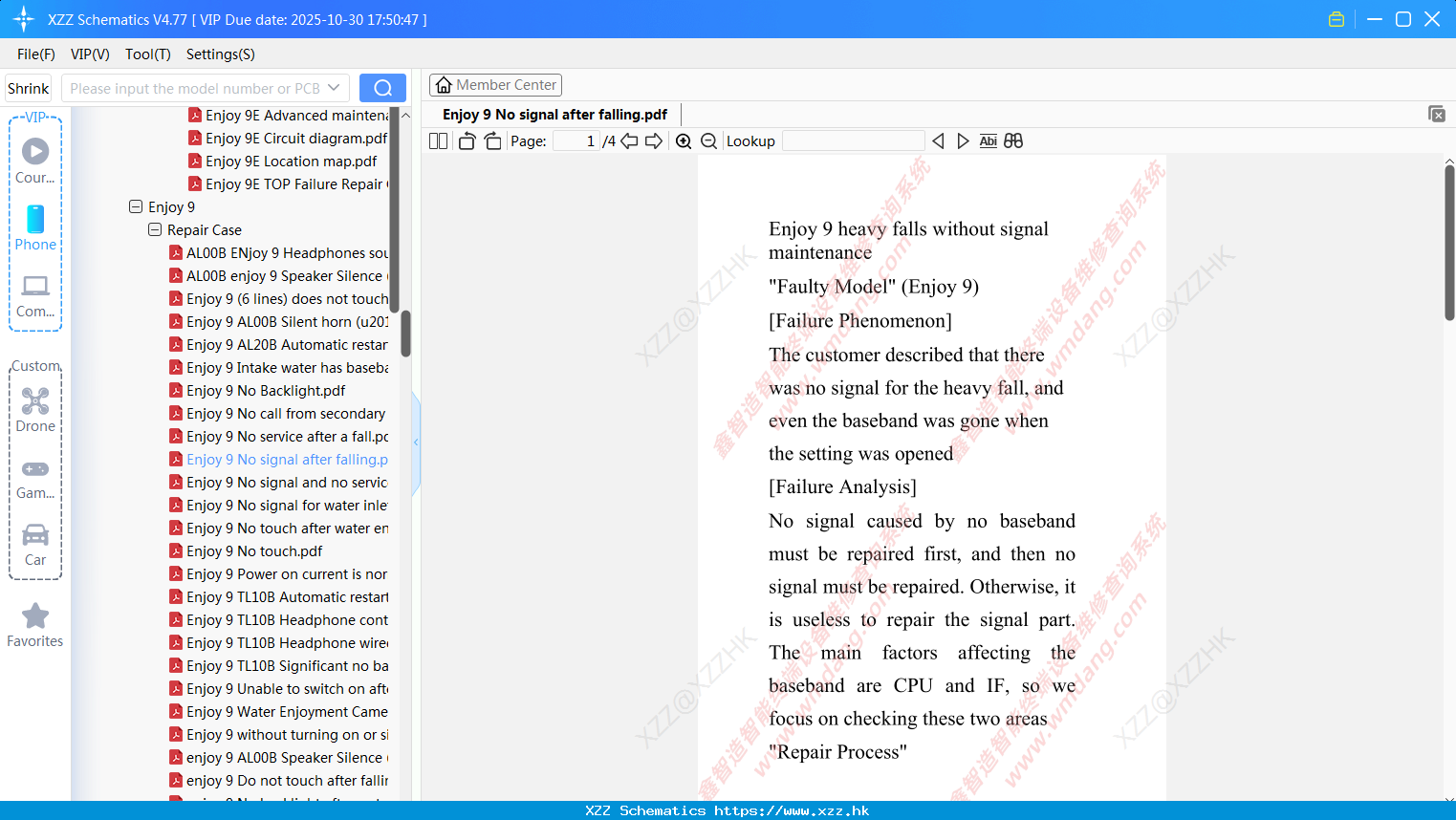Open Enjoy 9E Circuit diagram.pdf
The height and width of the screenshot is (820, 1456).
[x=288, y=138]
